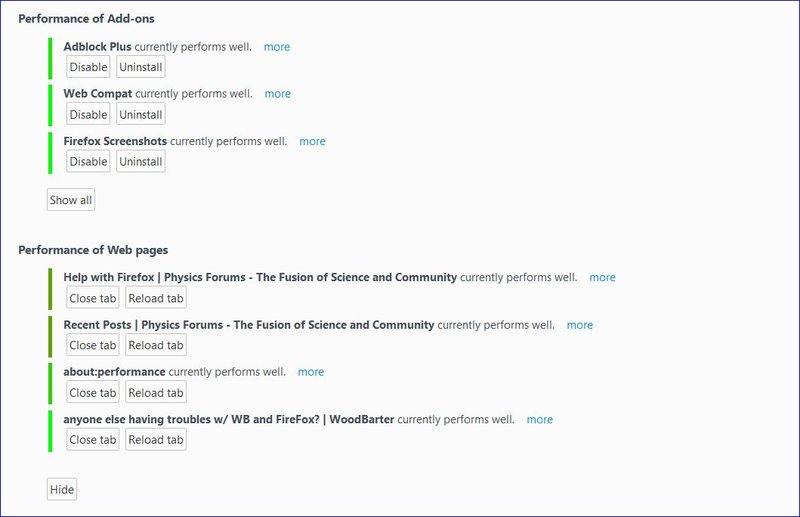Disable the Web Compat add-on

click(88, 114)
